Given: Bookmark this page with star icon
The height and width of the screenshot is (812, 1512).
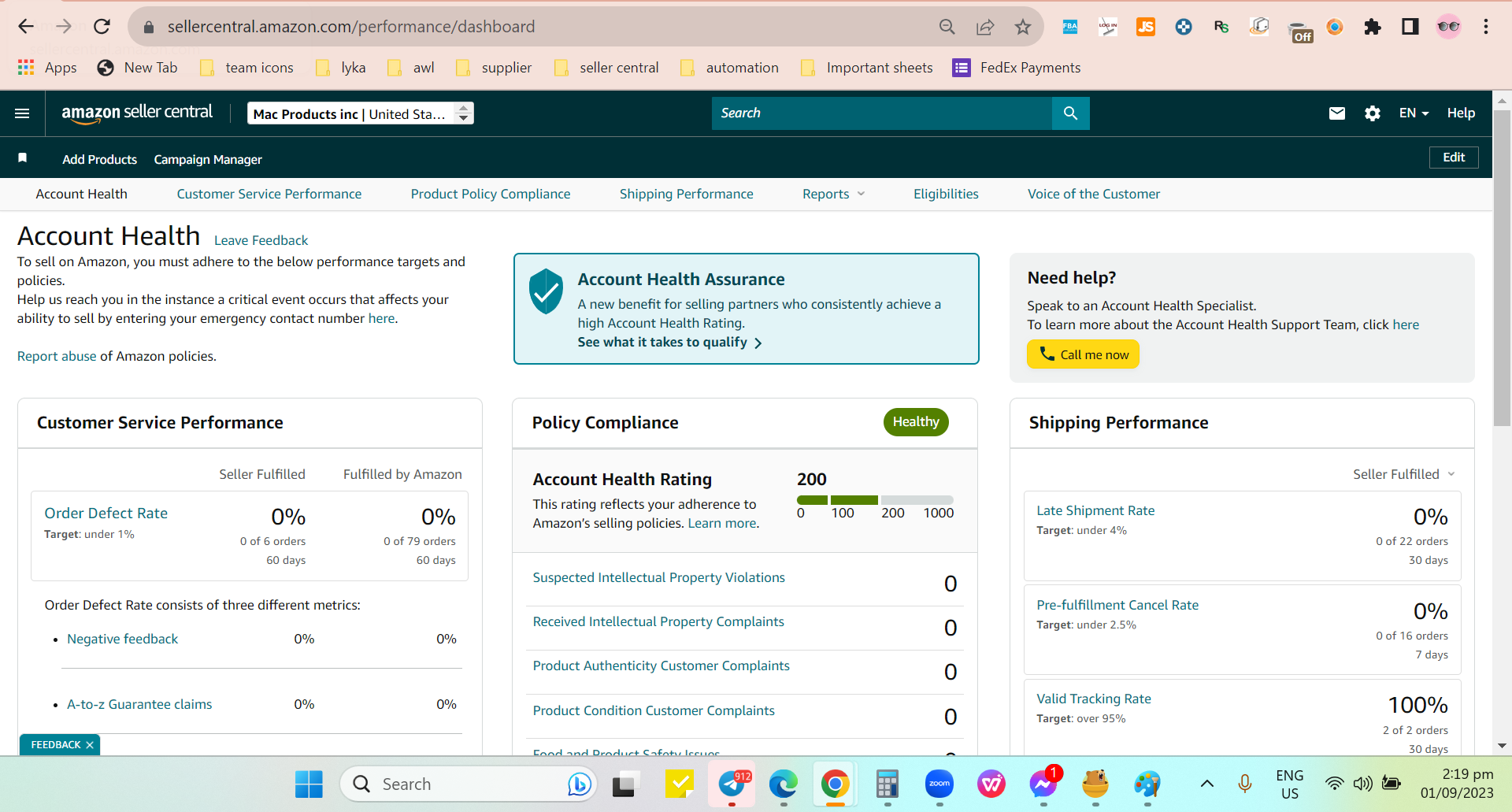Looking at the screenshot, I should click(1022, 27).
